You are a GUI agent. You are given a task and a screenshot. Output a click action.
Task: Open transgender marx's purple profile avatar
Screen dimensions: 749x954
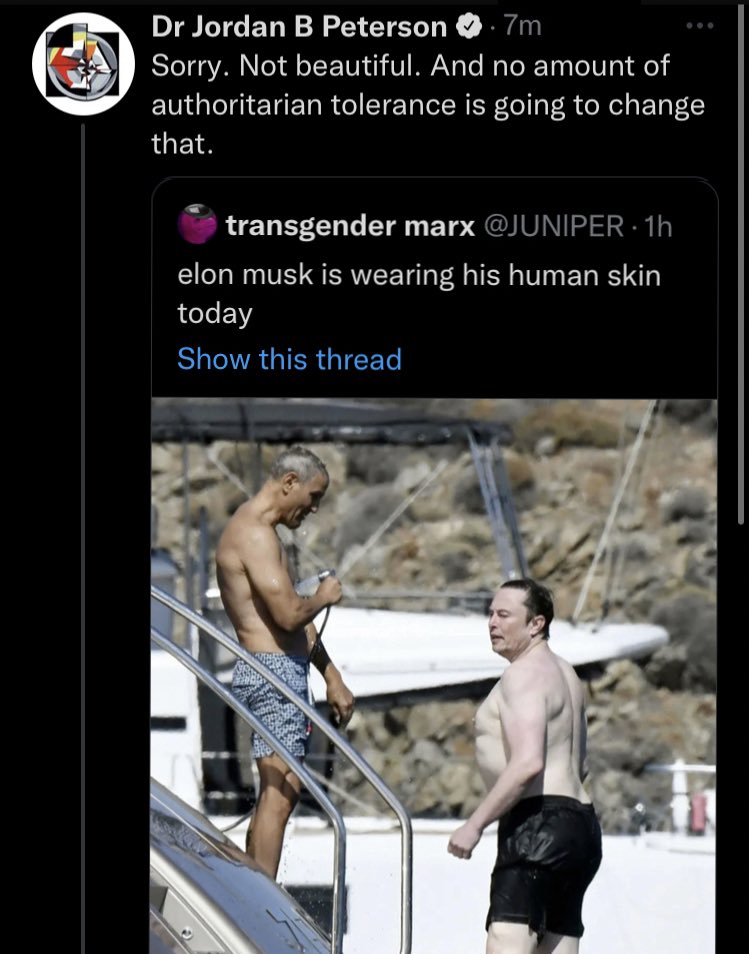tap(197, 224)
